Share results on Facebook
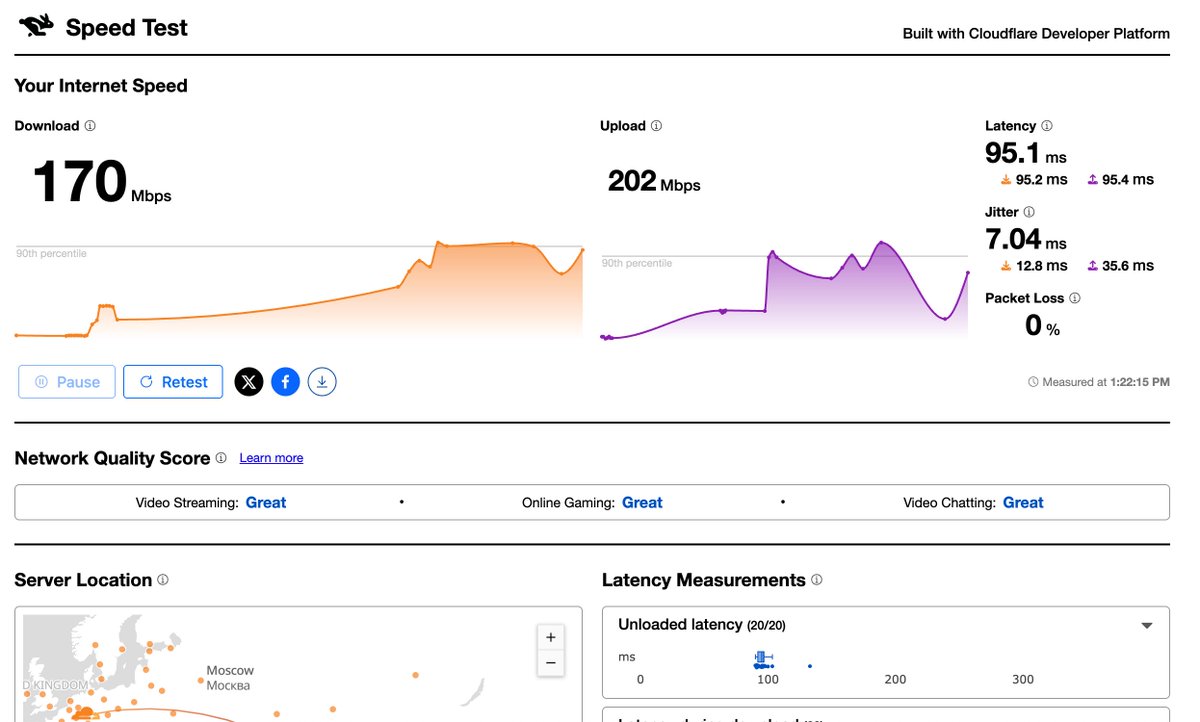Viewport: 1200px width, 722px height. [286, 382]
